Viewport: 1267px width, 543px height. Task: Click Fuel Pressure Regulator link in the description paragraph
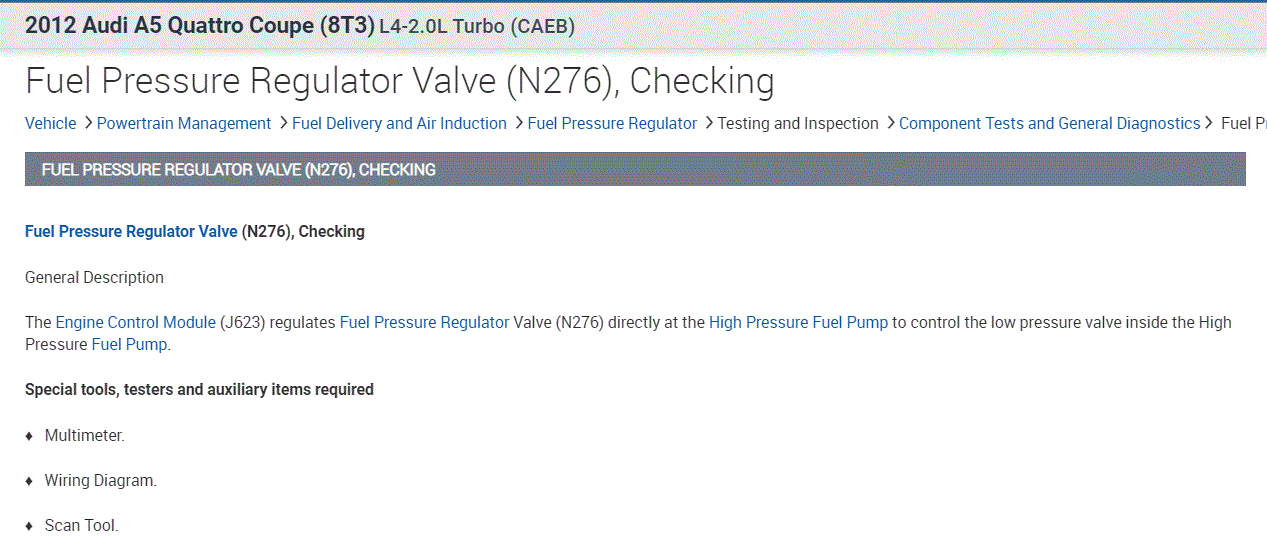pyautogui.click(x=424, y=323)
